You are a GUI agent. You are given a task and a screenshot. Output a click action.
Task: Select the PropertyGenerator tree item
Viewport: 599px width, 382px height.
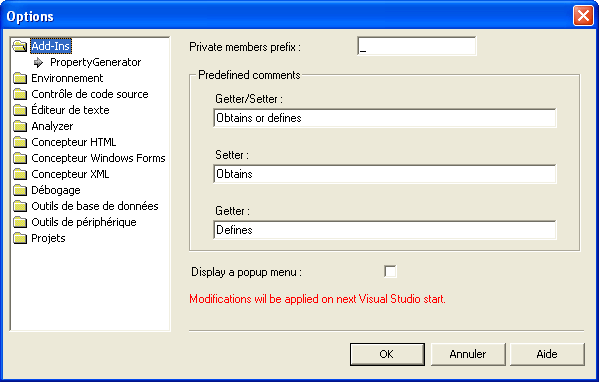[x=96, y=62]
